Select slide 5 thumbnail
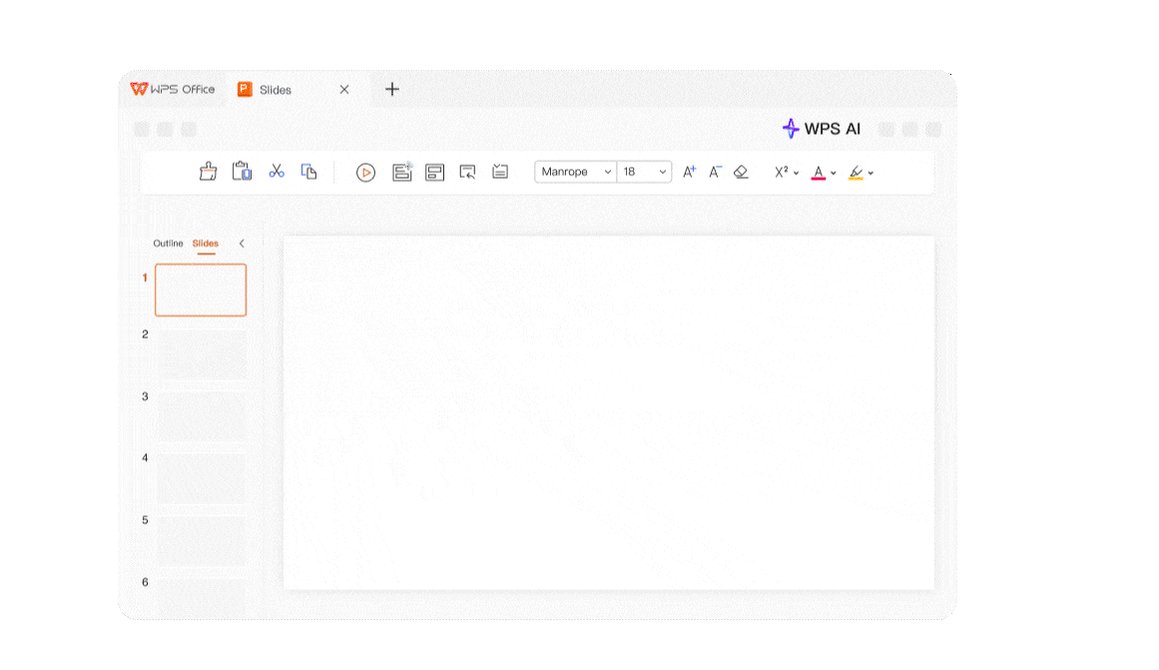This screenshot has height=670, width=1159. [x=202, y=541]
